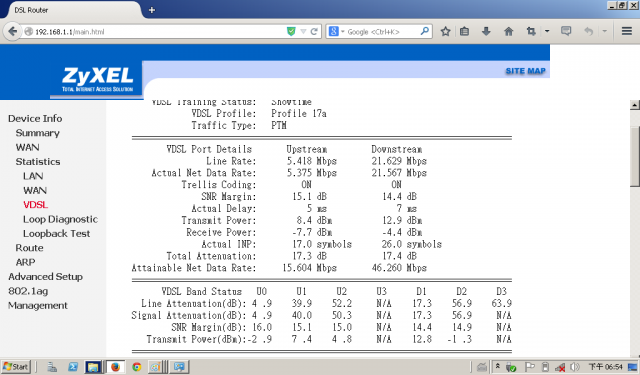
Task: Click the greyed undo arrow toolbar icon
Action: click(588, 31)
